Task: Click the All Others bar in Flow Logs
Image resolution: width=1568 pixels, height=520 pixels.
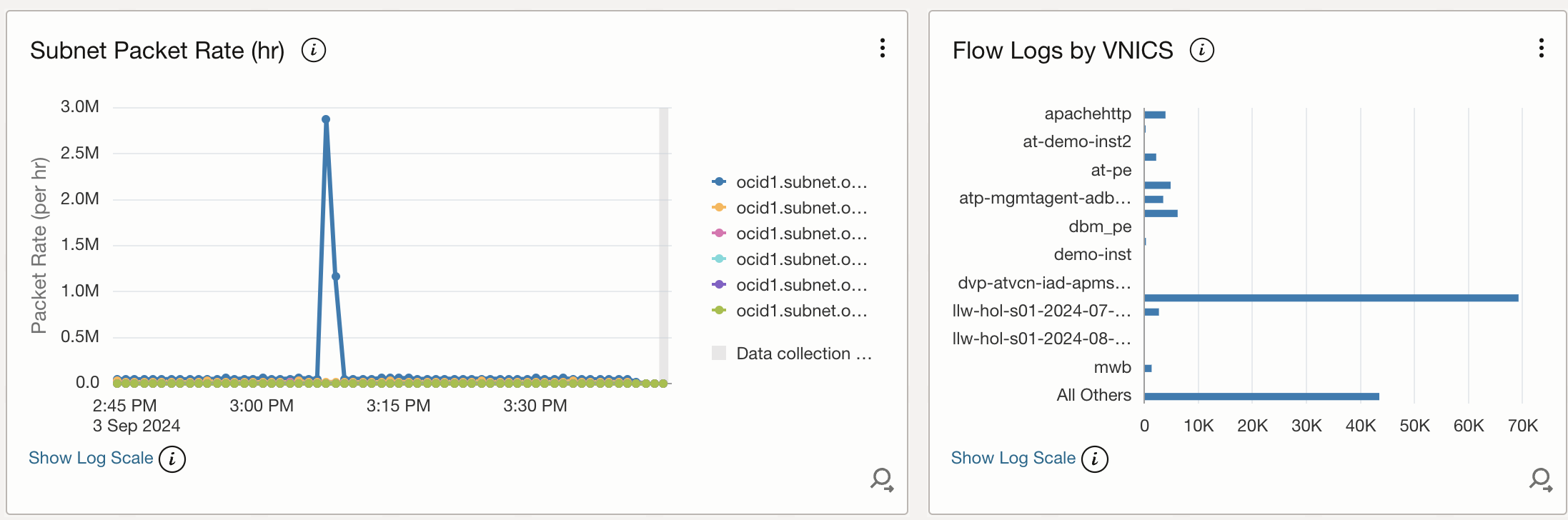Action: pyautogui.click(x=1261, y=396)
